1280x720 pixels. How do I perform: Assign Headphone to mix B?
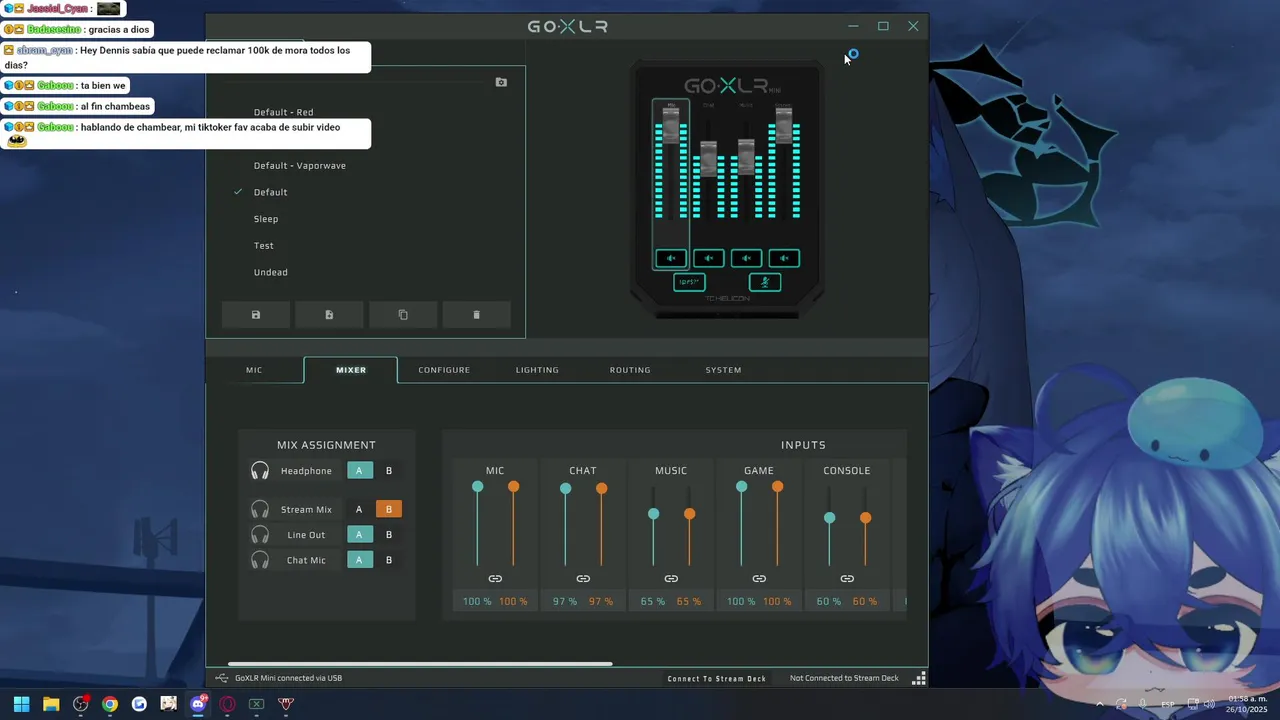[x=389, y=471]
